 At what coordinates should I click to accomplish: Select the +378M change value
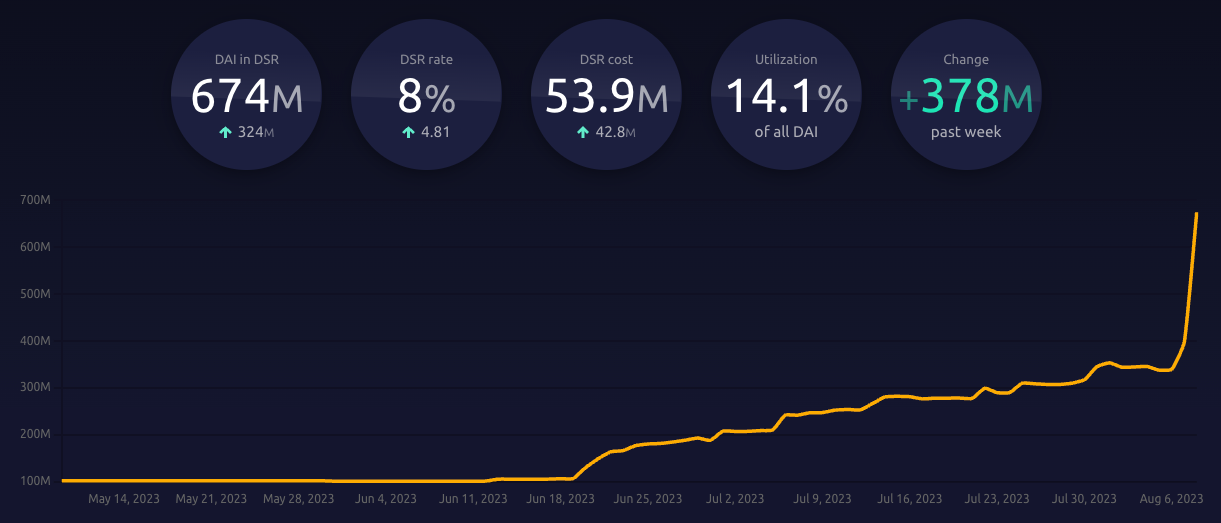pyautogui.click(x=965, y=97)
